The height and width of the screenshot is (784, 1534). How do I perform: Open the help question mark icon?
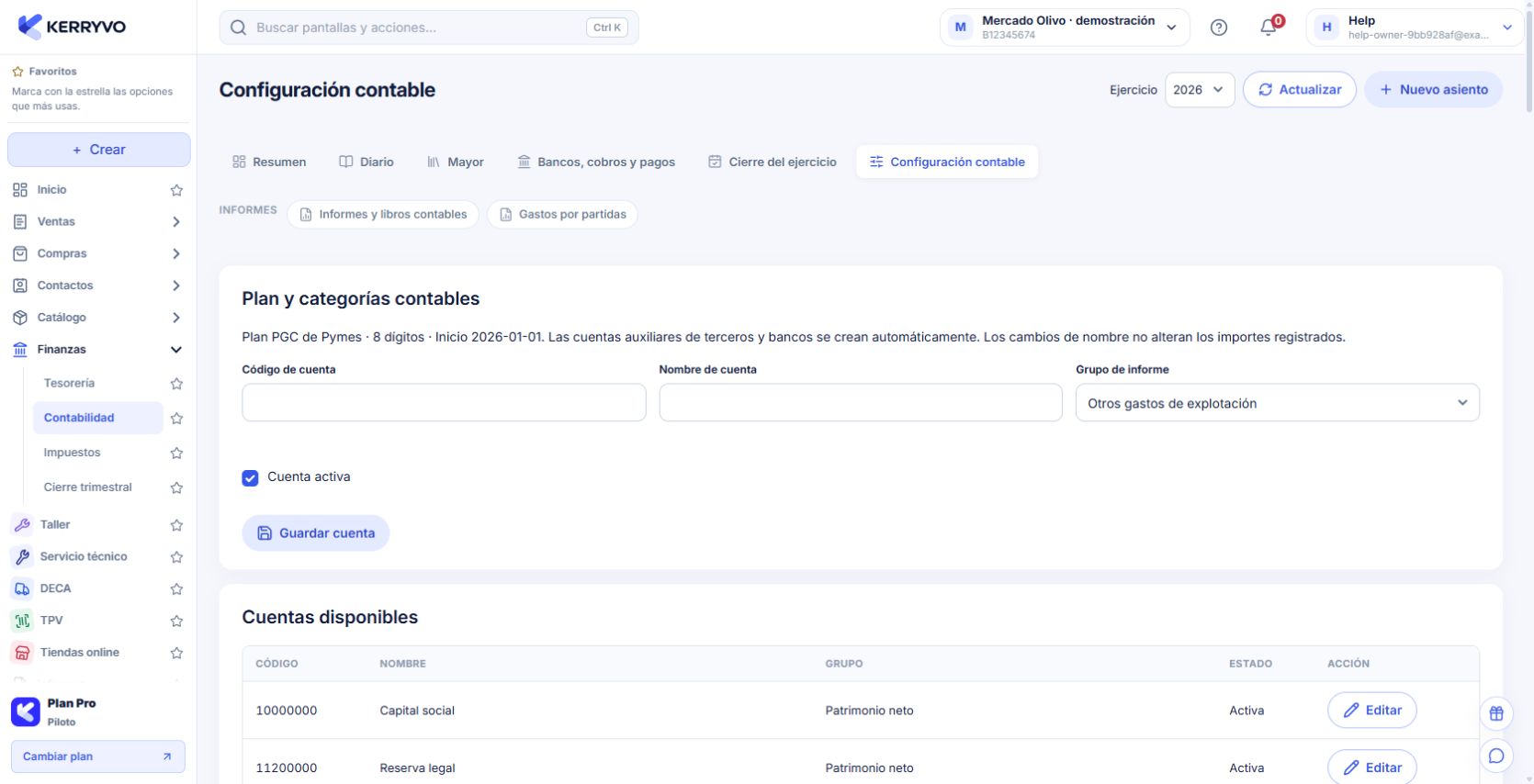click(x=1219, y=28)
